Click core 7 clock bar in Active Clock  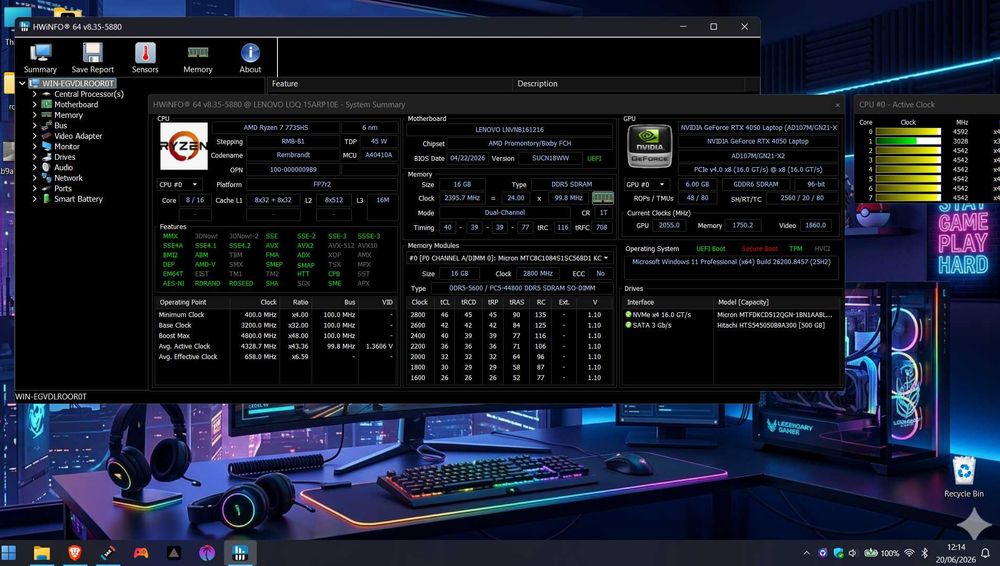pos(908,197)
